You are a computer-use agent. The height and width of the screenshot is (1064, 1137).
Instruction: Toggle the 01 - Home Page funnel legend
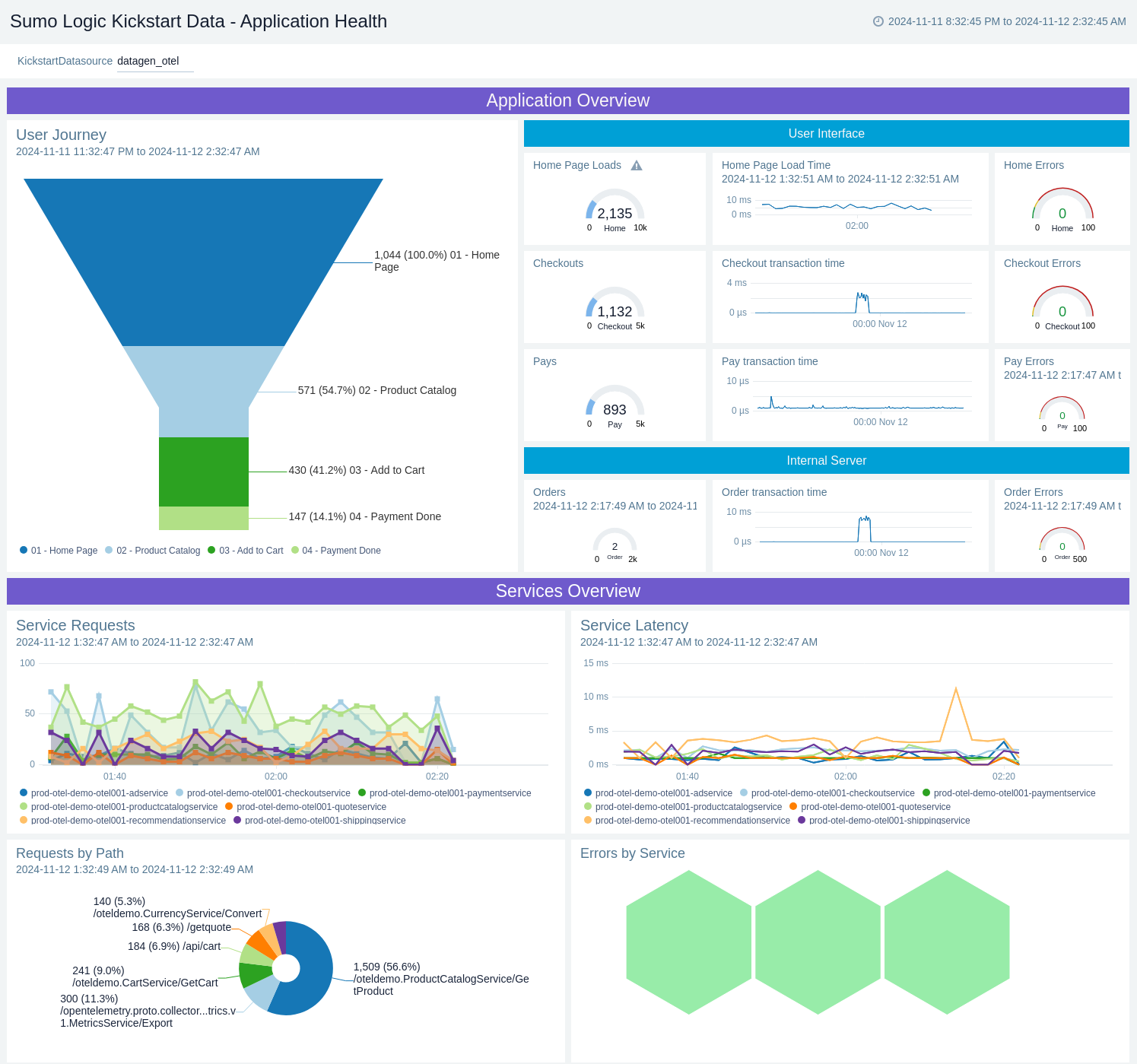[x=59, y=551]
